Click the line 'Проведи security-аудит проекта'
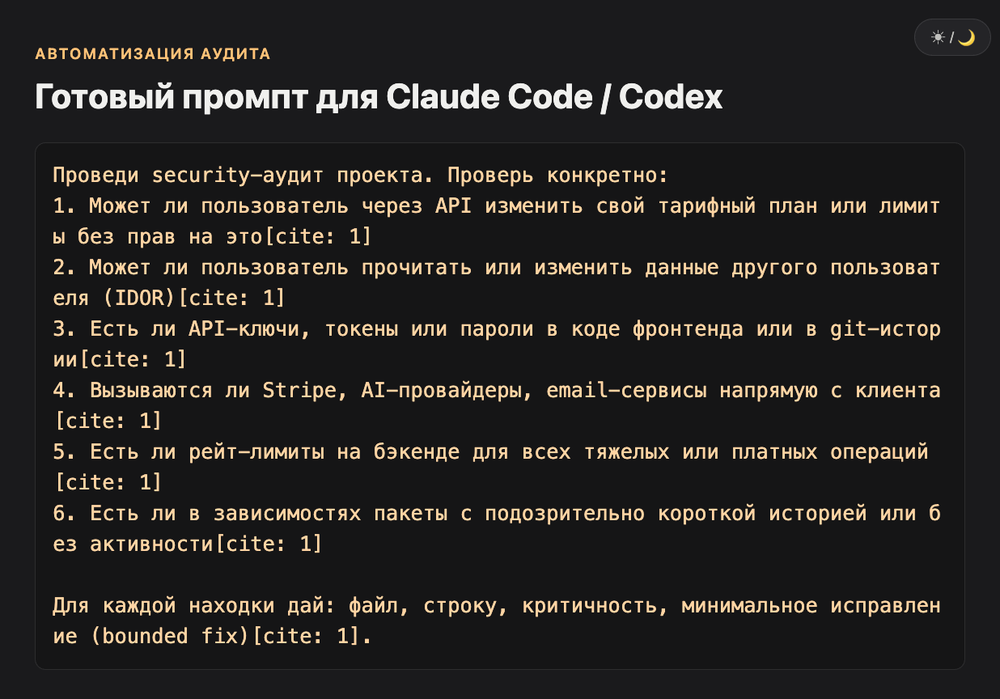 pos(360,175)
